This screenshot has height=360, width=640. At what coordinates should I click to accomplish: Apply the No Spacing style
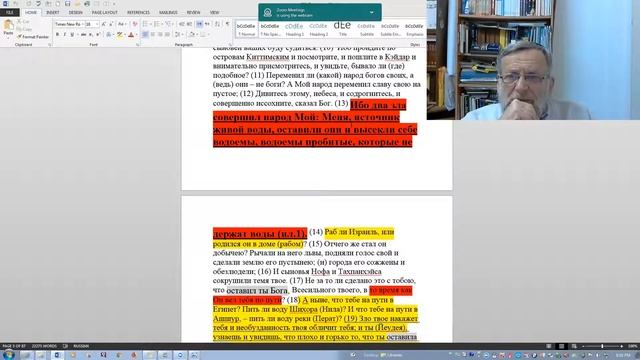tap(270, 29)
